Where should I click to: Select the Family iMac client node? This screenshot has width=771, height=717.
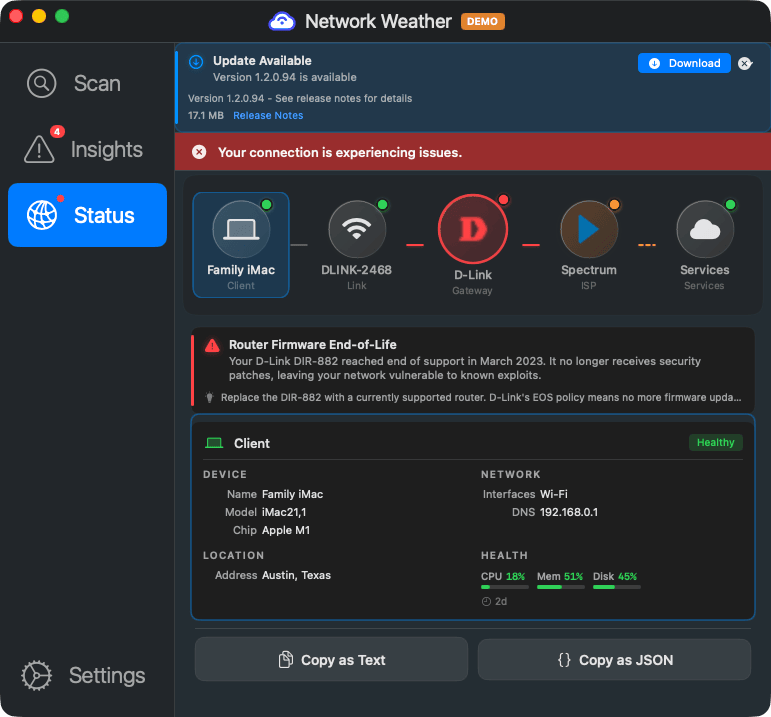pyautogui.click(x=241, y=245)
